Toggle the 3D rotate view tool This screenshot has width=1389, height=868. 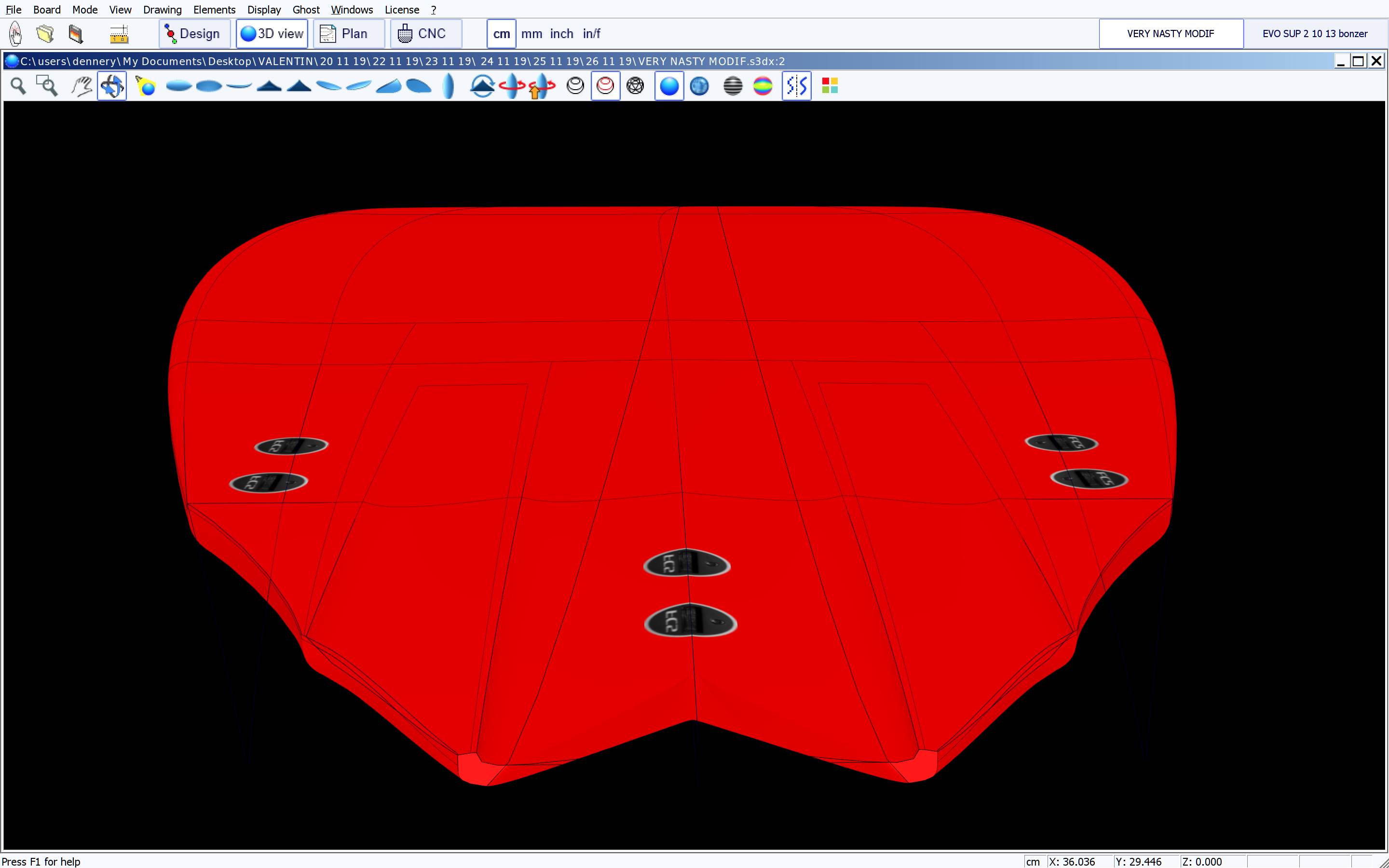(112, 86)
